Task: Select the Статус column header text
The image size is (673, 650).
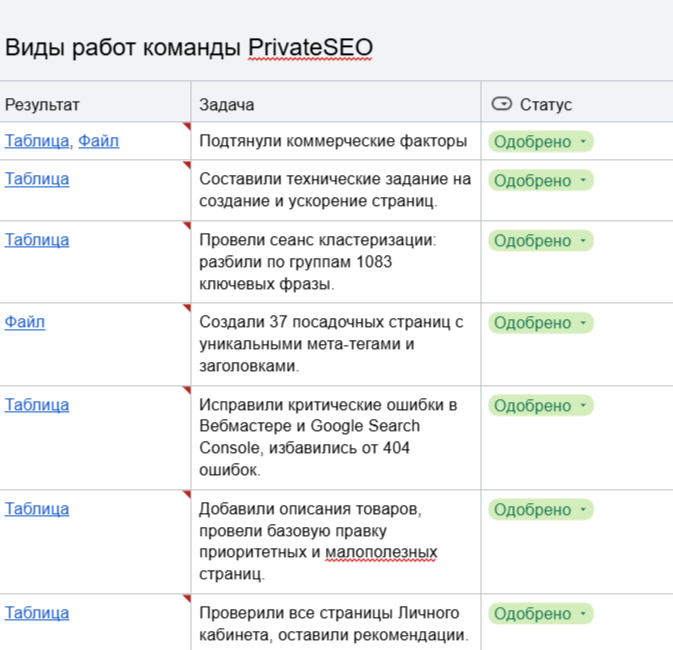Action: (x=546, y=104)
